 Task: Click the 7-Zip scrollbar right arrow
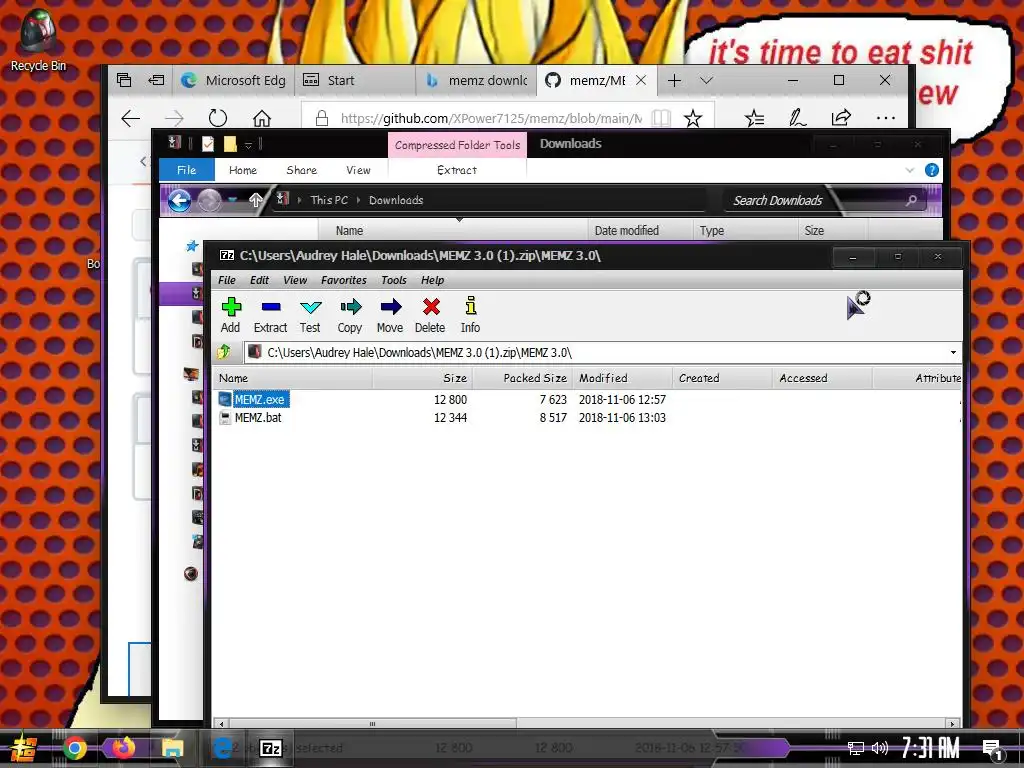(953, 724)
